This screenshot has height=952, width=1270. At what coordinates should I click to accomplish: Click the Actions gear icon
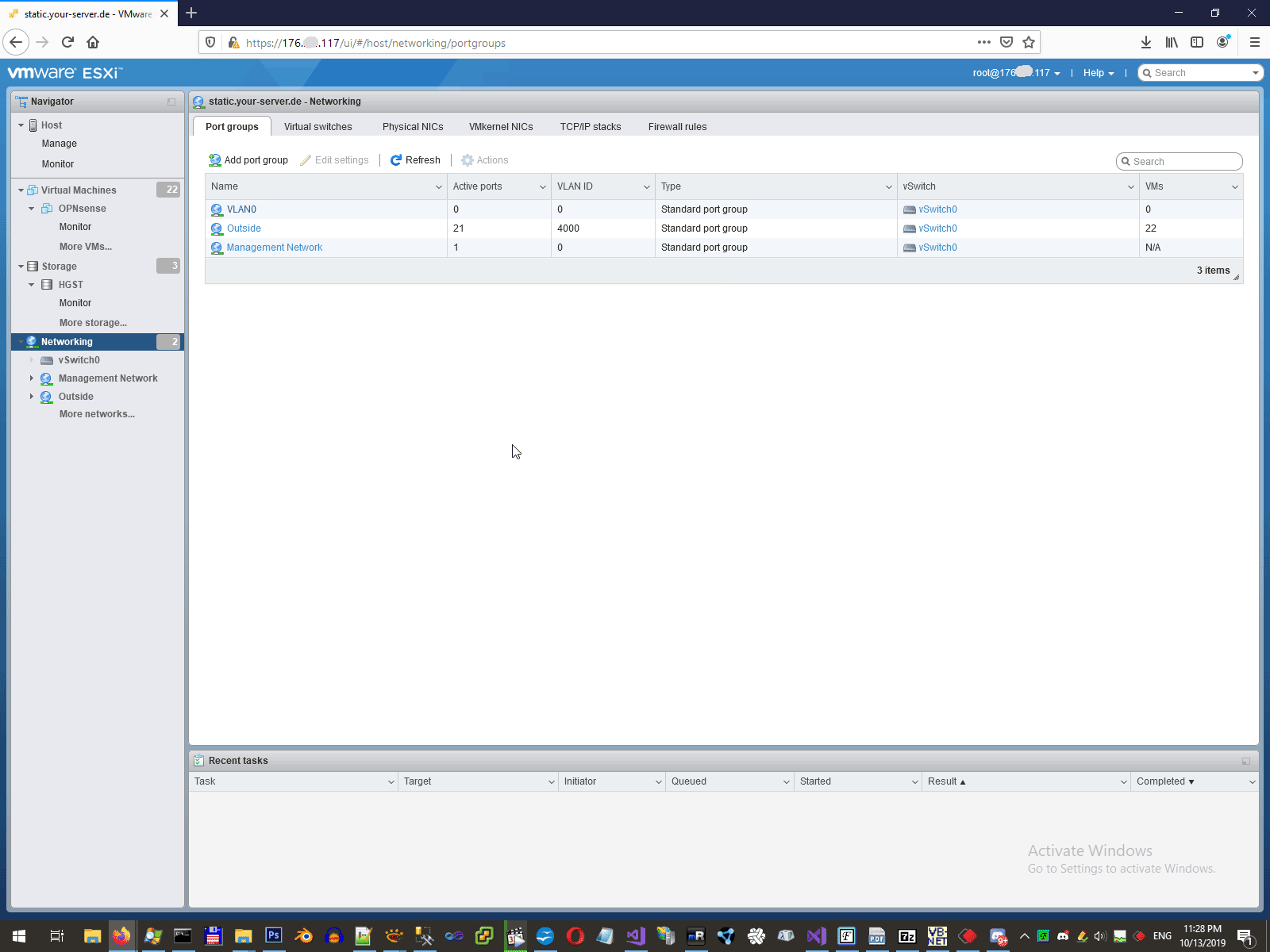point(468,160)
